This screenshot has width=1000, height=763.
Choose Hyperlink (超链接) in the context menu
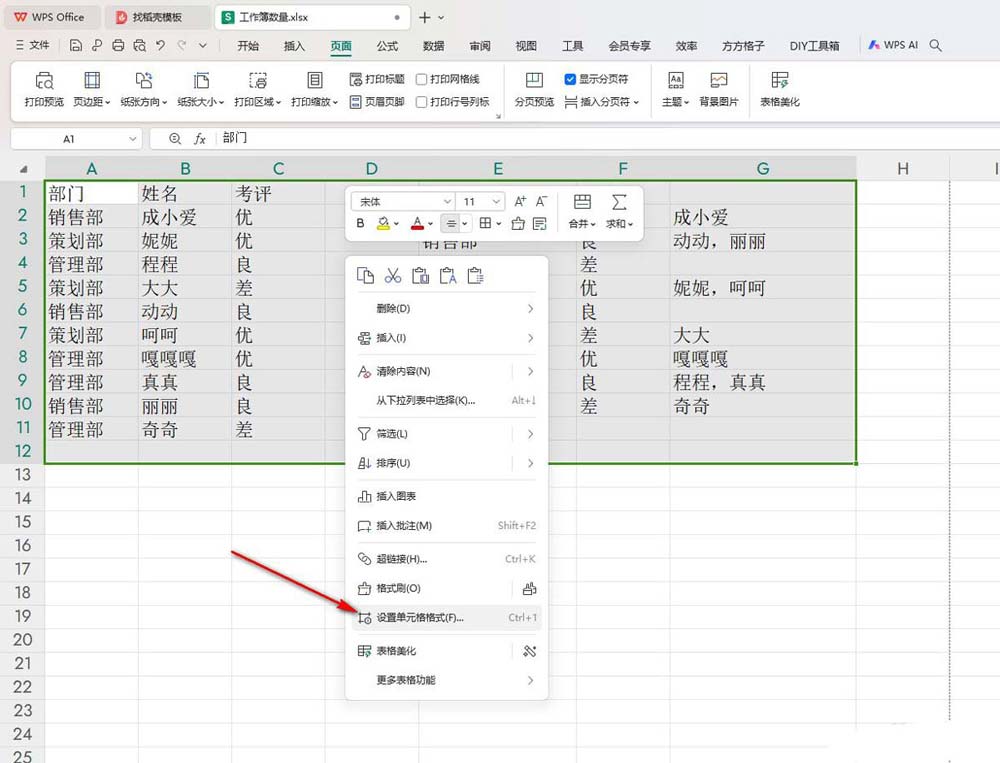446,559
